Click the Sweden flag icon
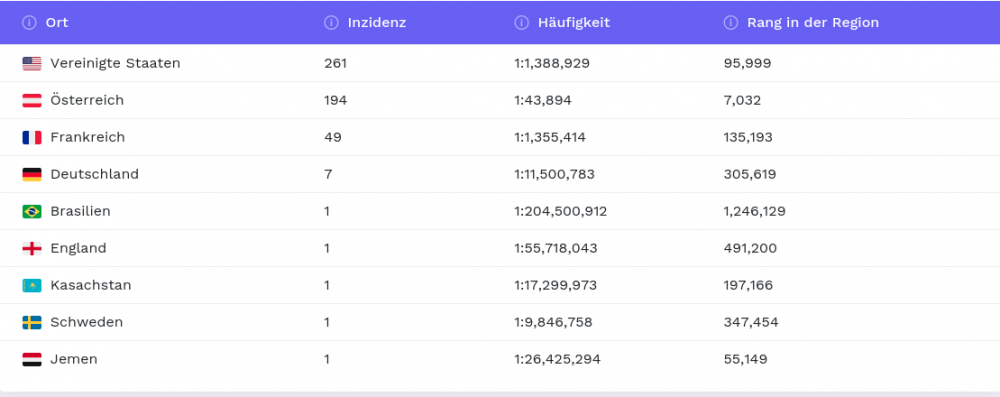Image resolution: width=1000 pixels, height=397 pixels. (32, 322)
